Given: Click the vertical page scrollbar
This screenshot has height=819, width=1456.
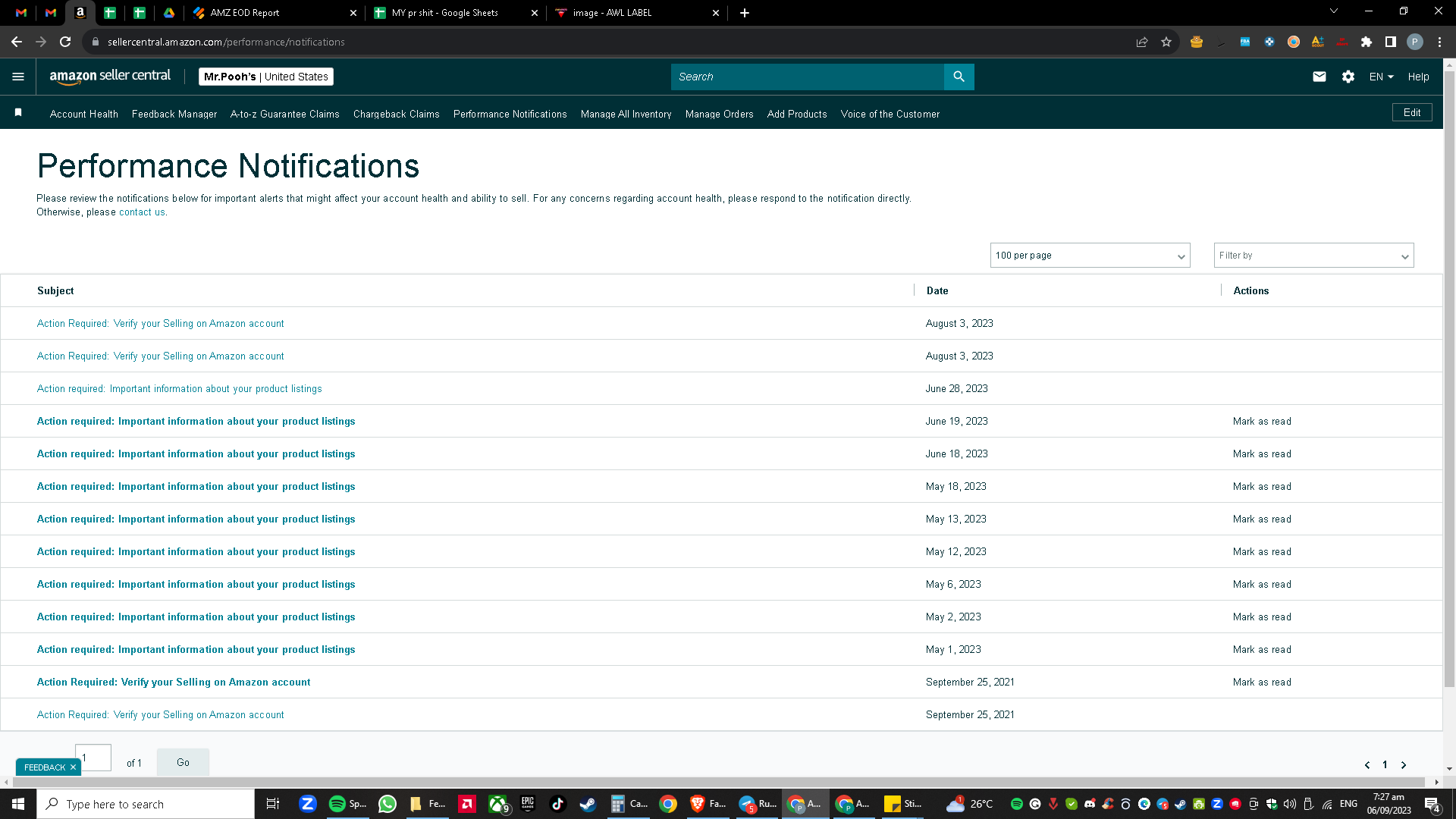Looking at the screenshot, I should pos(1449,379).
